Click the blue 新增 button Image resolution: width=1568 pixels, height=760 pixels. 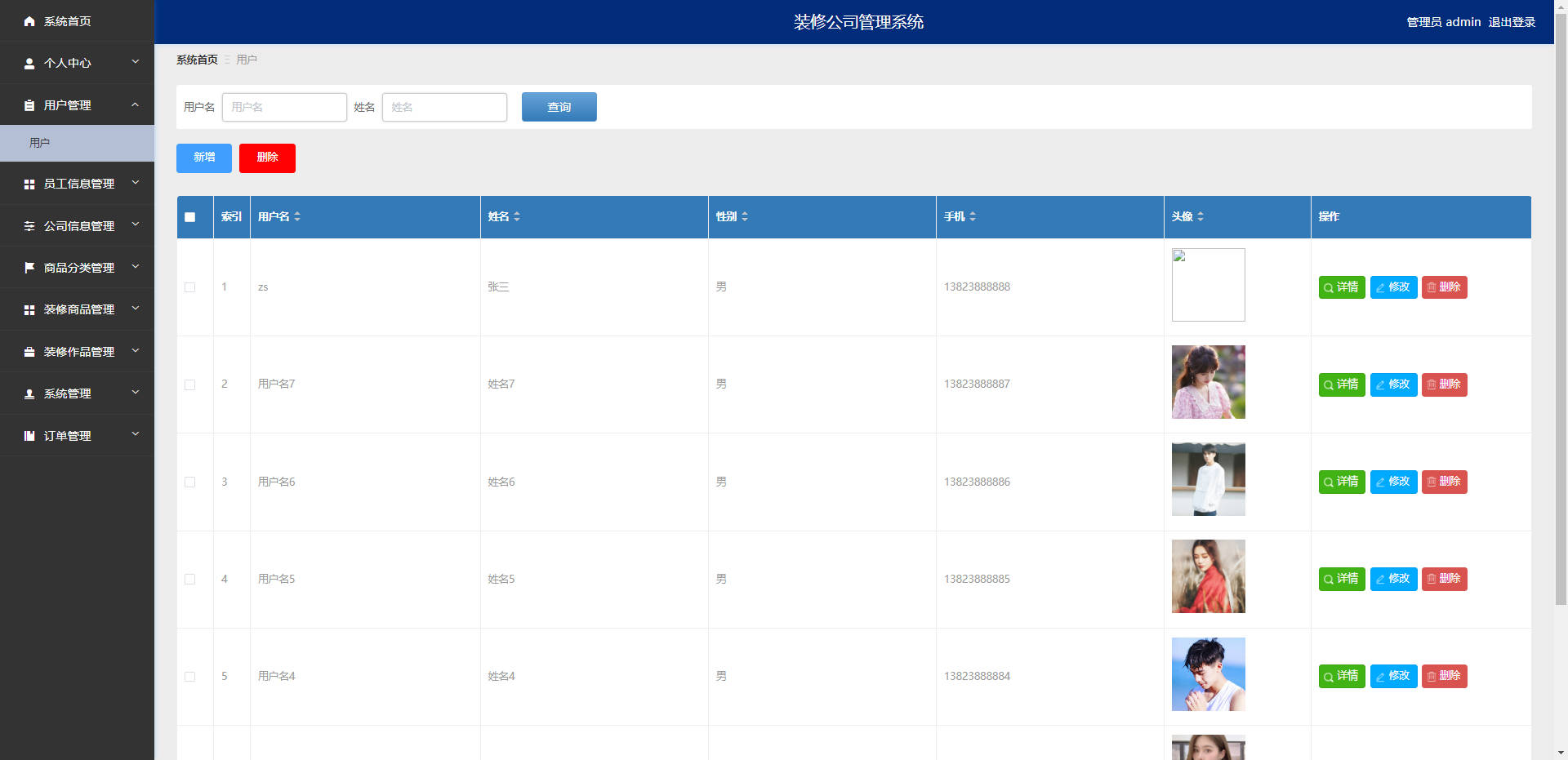tap(204, 158)
